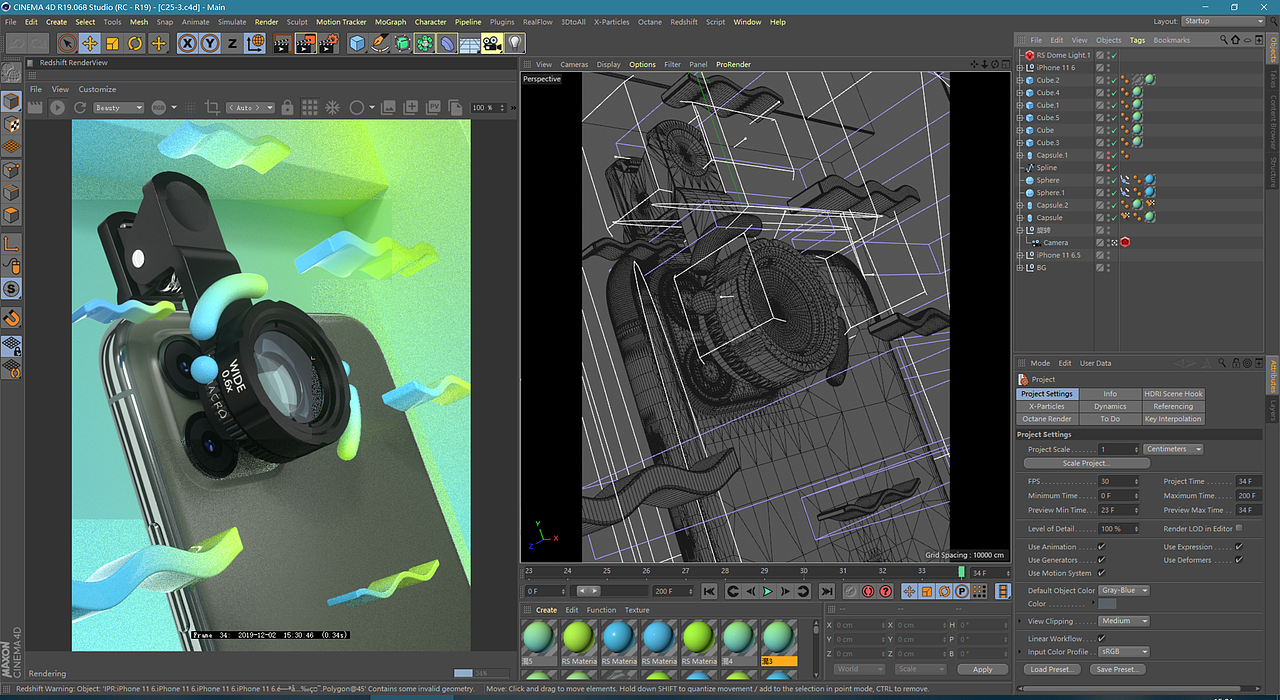
Task: Click the Camera object icon in toolbar
Action: coord(492,43)
